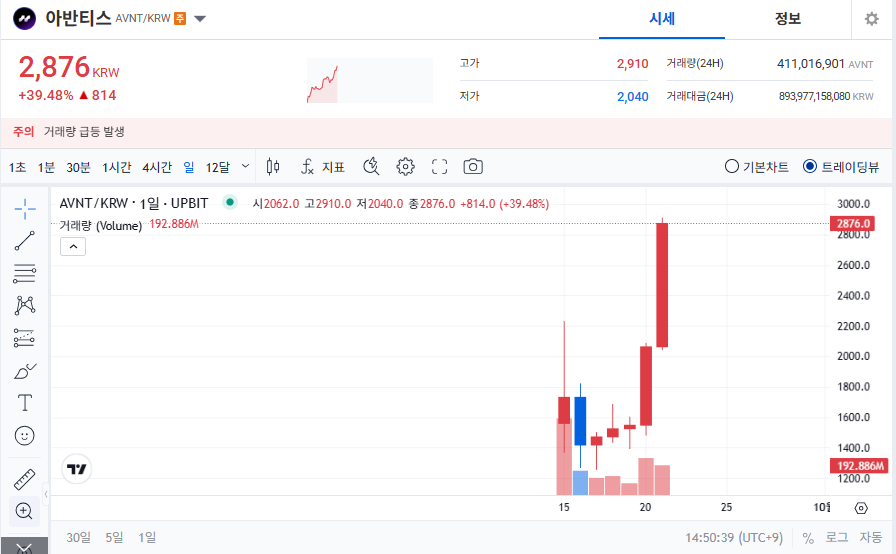
Task: Set chart range to 5일
Action: point(114,537)
